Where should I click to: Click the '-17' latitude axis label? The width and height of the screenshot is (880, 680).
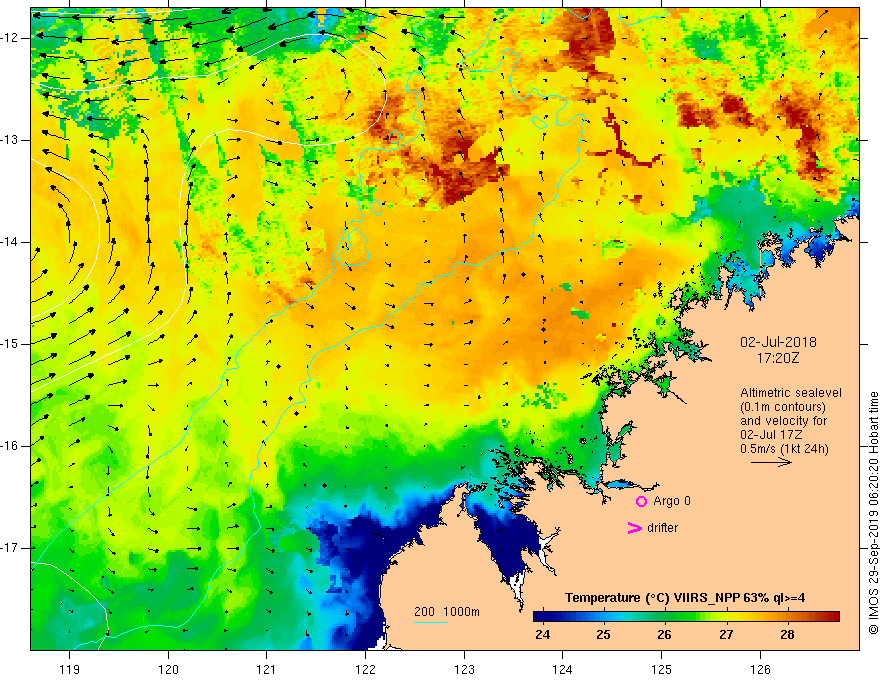(x=10, y=548)
